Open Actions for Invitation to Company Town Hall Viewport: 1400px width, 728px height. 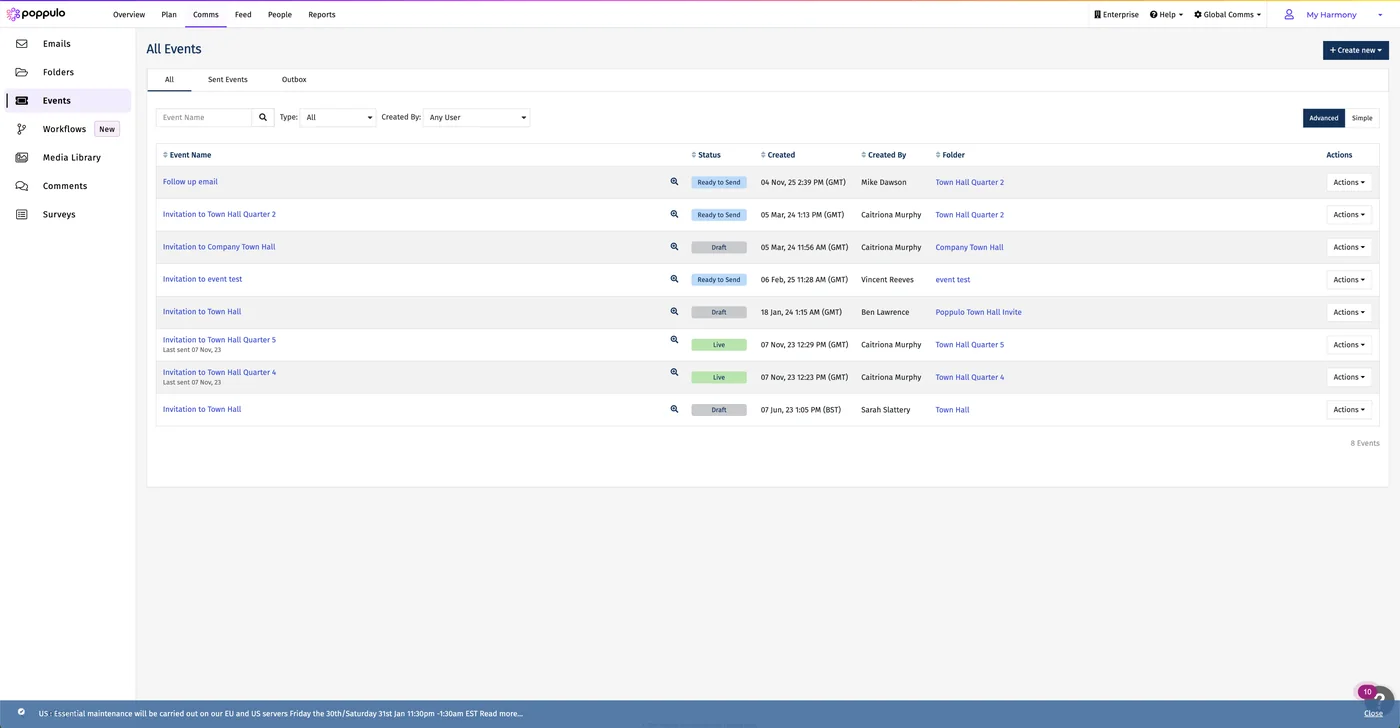tap(1349, 247)
